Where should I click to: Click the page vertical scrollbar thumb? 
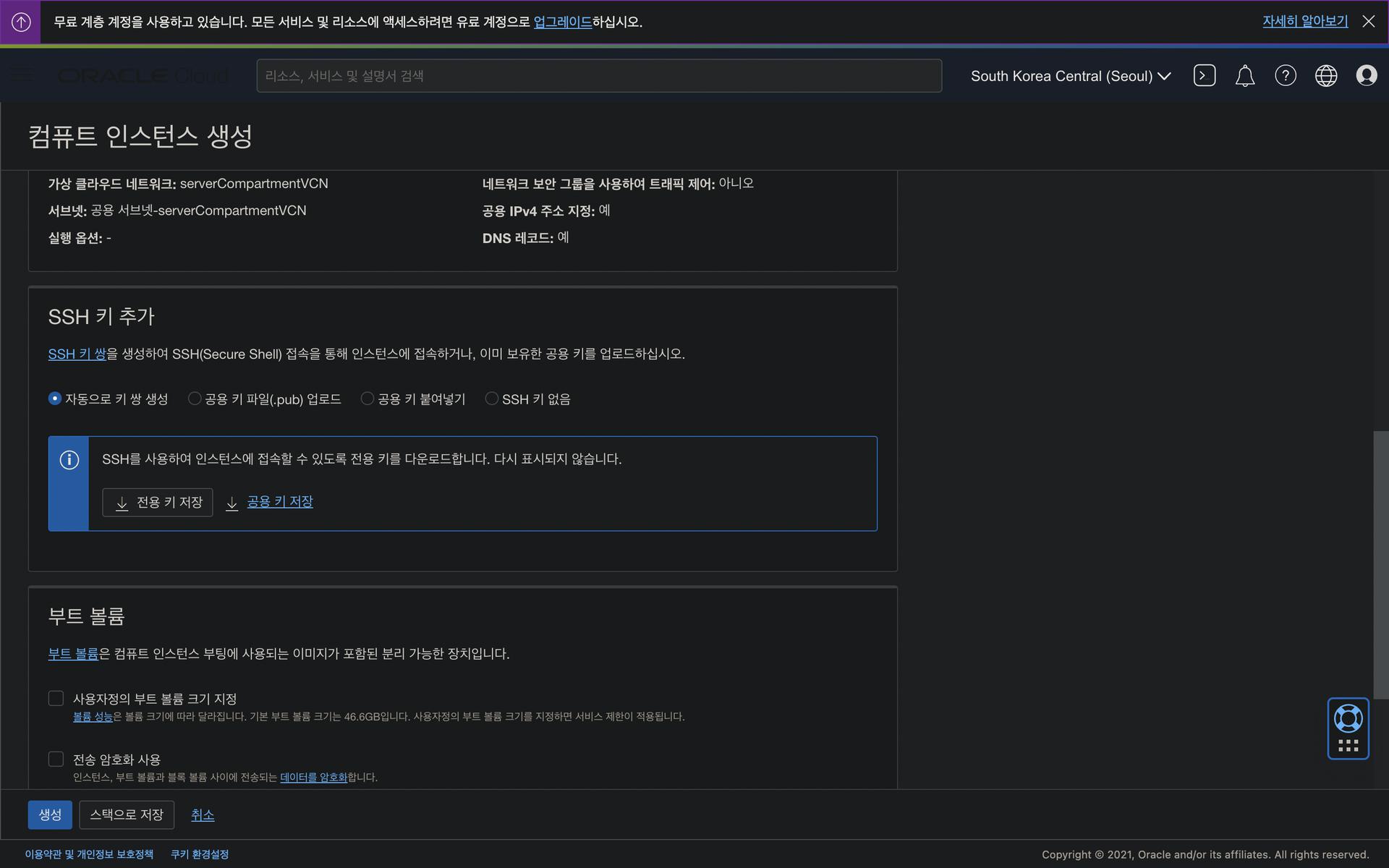tap(1380, 564)
